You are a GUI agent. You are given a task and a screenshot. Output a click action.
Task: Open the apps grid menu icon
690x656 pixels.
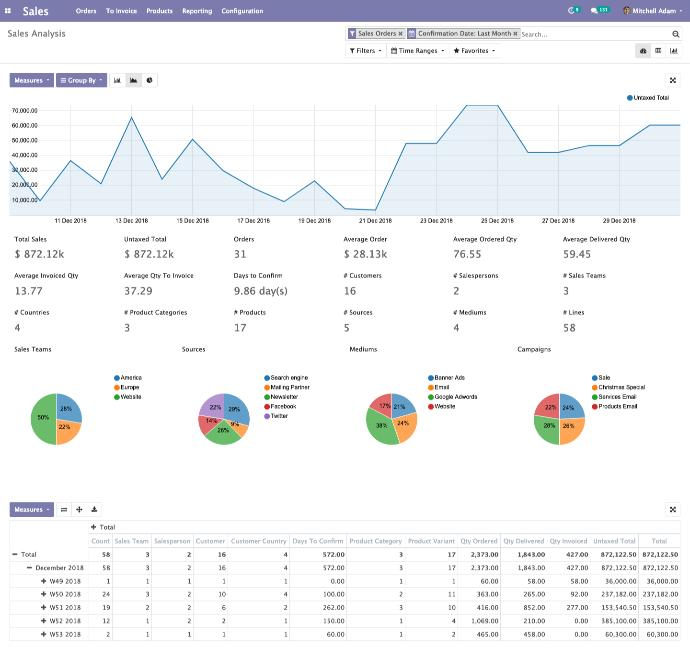tap(10, 11)
